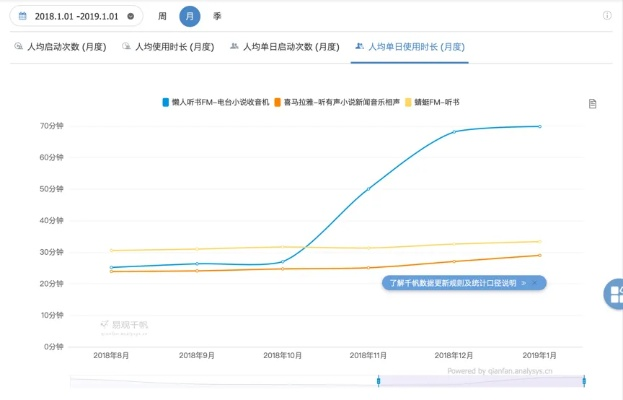Click the floating blue grid widget icon
Image resolution: width=623 pixels, height=400 pixels.
click(614, 294)
